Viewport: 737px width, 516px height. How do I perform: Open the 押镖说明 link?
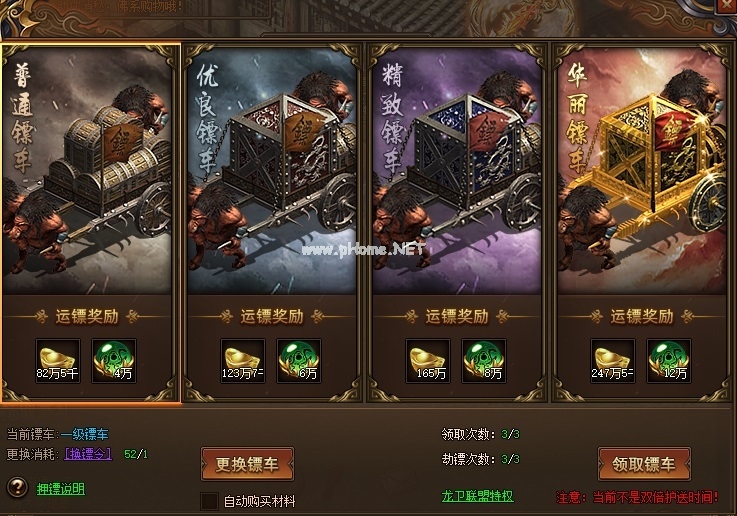click(x=61, y=489)
